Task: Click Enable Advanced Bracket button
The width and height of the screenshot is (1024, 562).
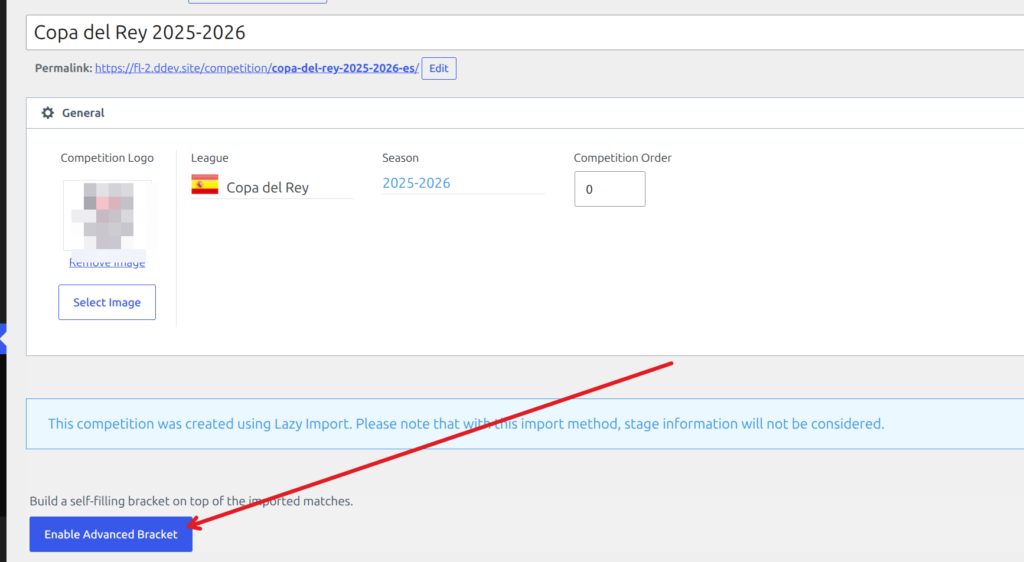Action: coord(111,534)
